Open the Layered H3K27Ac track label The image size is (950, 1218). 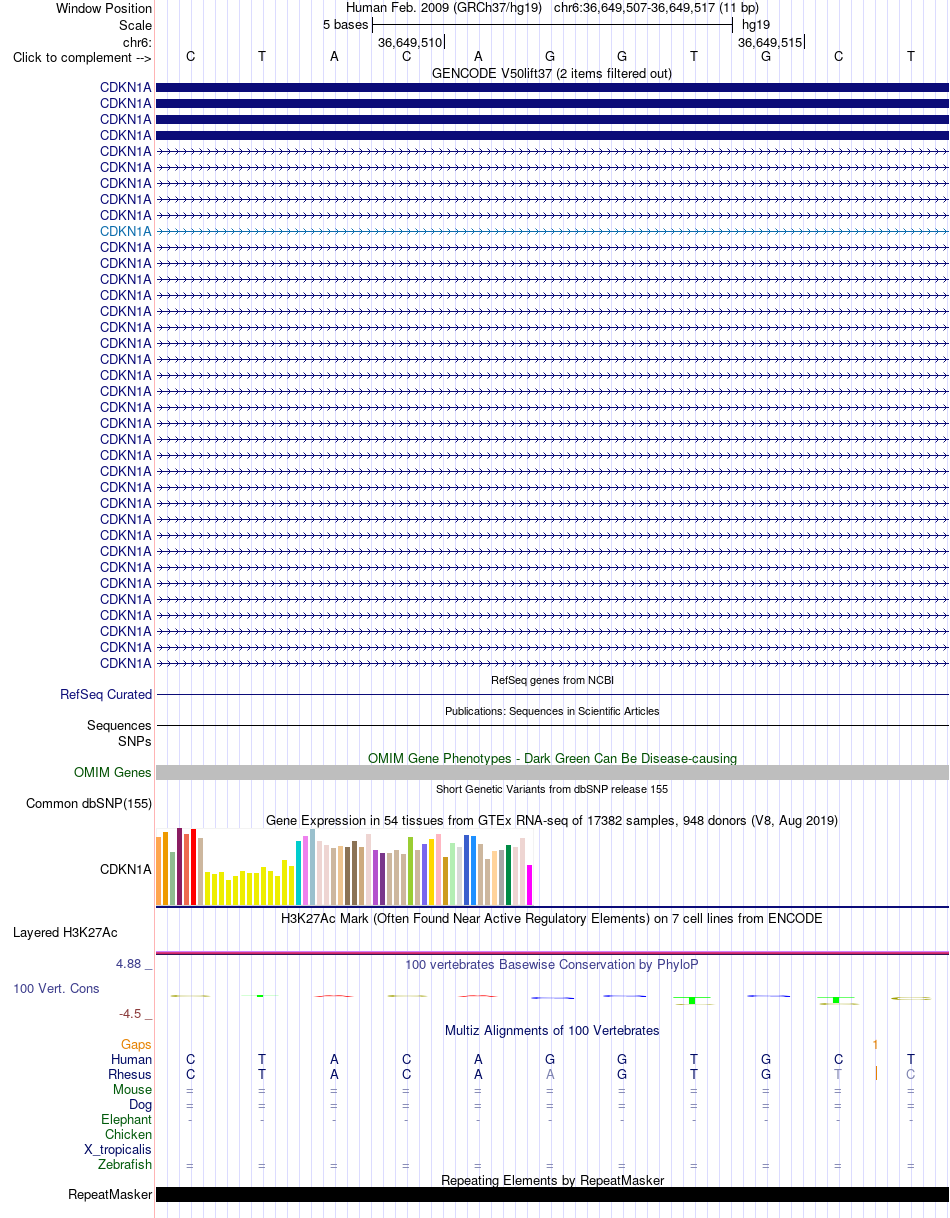tap(65, 932)
